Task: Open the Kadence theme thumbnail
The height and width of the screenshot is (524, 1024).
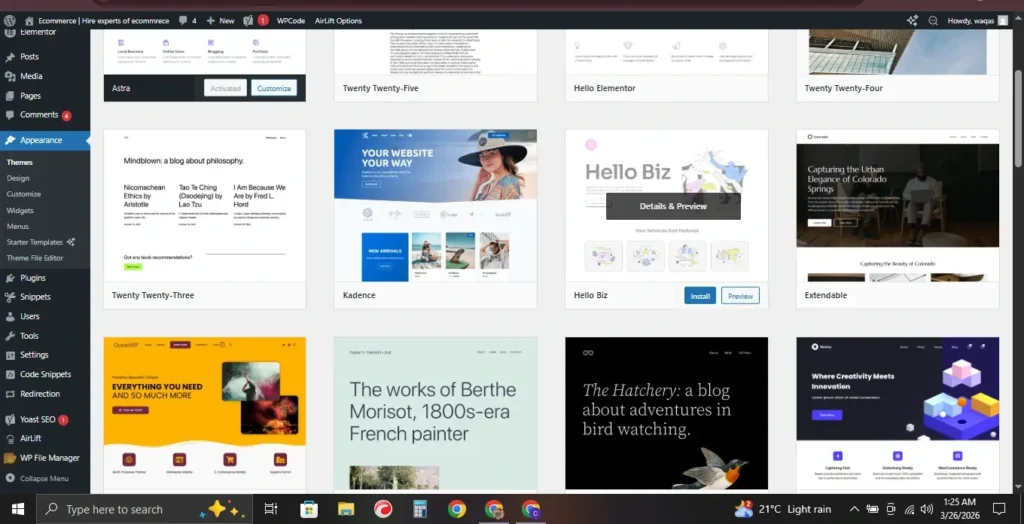Action: pos(436,206)
